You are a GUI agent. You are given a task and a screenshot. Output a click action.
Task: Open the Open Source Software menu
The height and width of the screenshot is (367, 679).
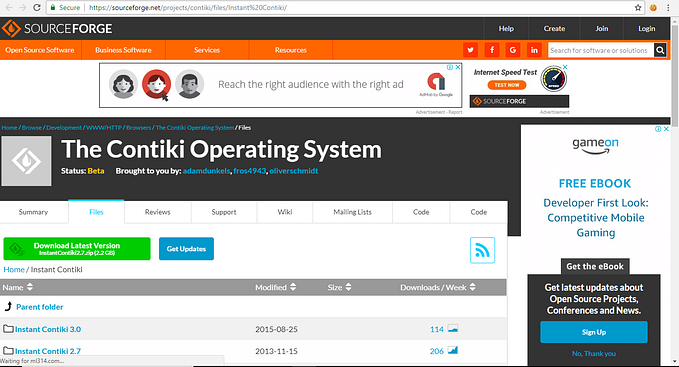coord(40,50)
